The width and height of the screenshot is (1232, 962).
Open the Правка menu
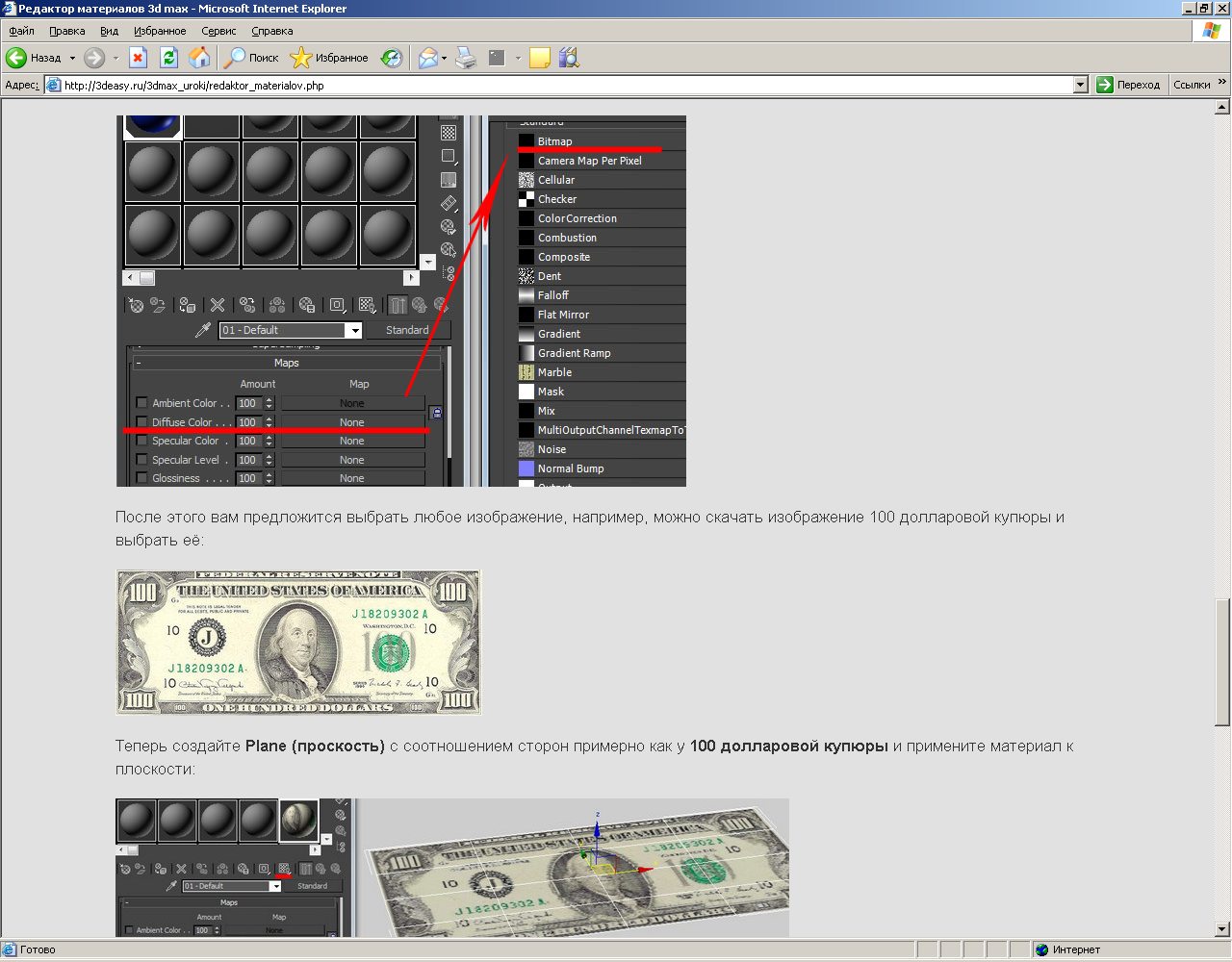point(67,31)
